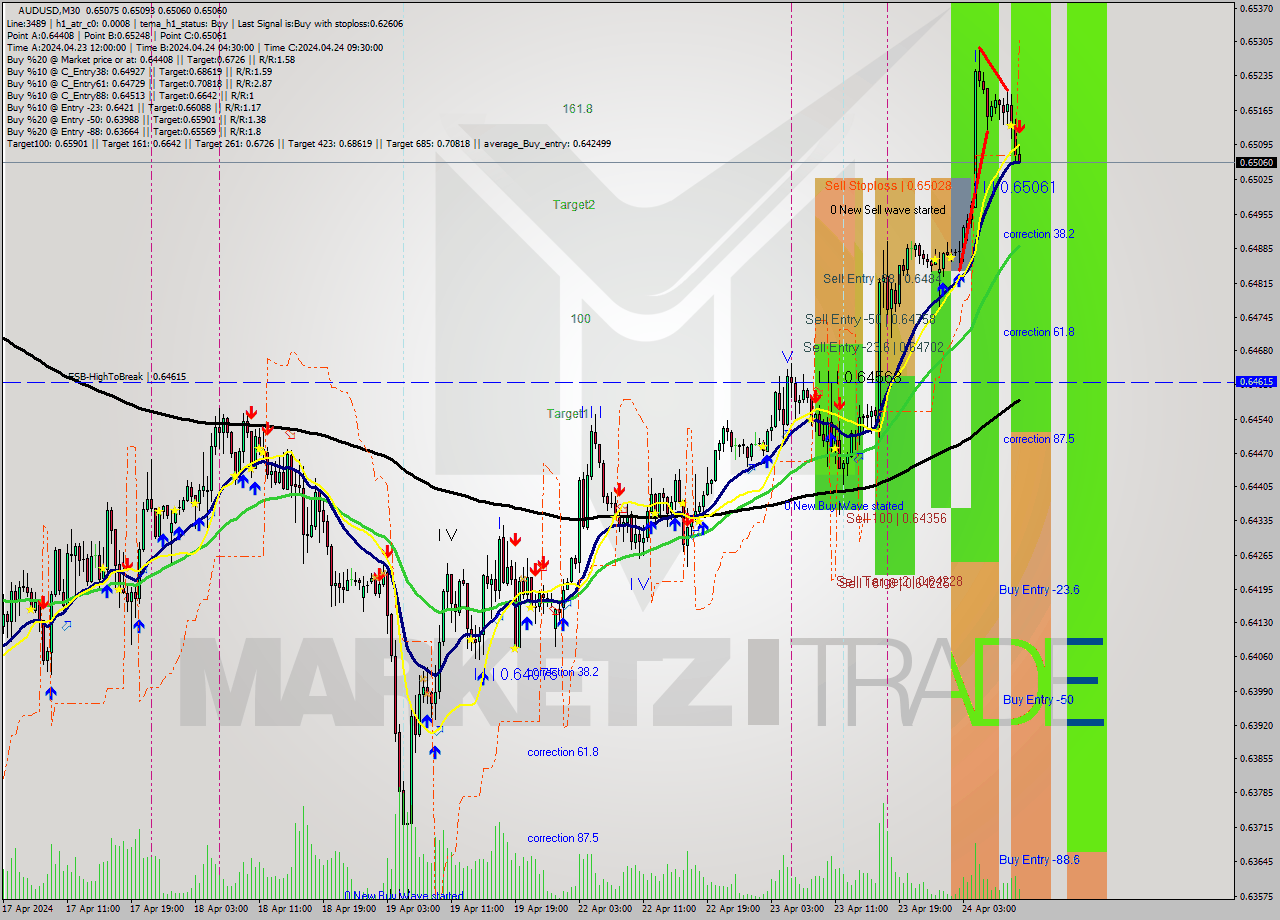Click the 0.65235 price axis label
The width and height of the screenshot is (1280, 920).
point(1256,76)
